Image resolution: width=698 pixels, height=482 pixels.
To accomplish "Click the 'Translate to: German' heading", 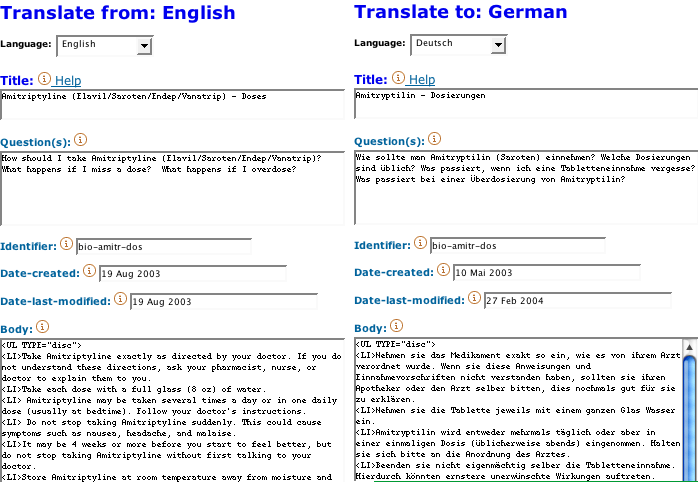I will 461,12.
